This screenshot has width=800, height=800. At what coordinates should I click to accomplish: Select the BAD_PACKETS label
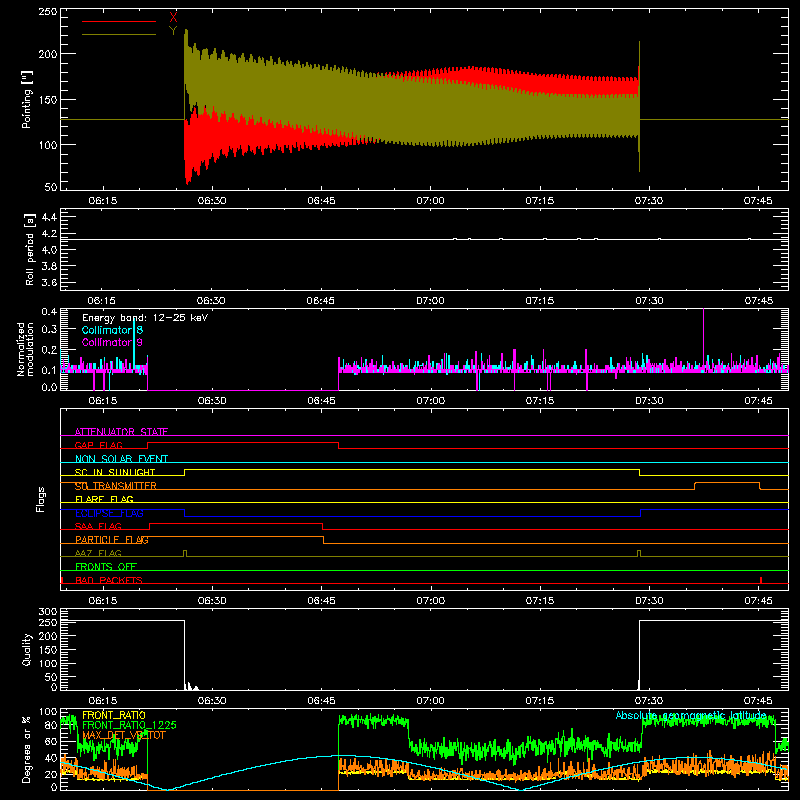109,580
